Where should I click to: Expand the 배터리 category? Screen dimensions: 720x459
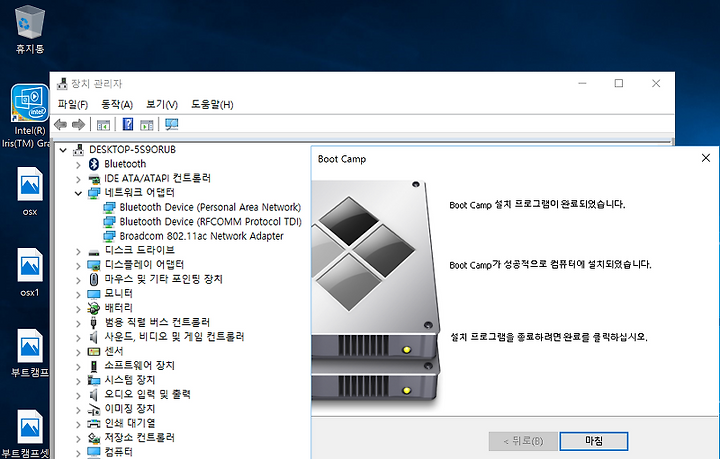(x=78, y=309)
